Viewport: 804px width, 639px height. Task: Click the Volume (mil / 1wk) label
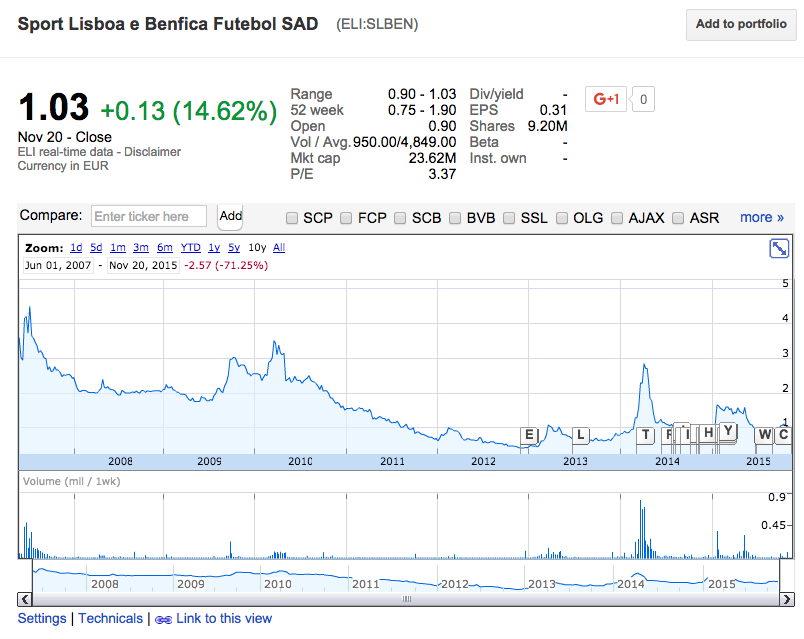(72, 481)
